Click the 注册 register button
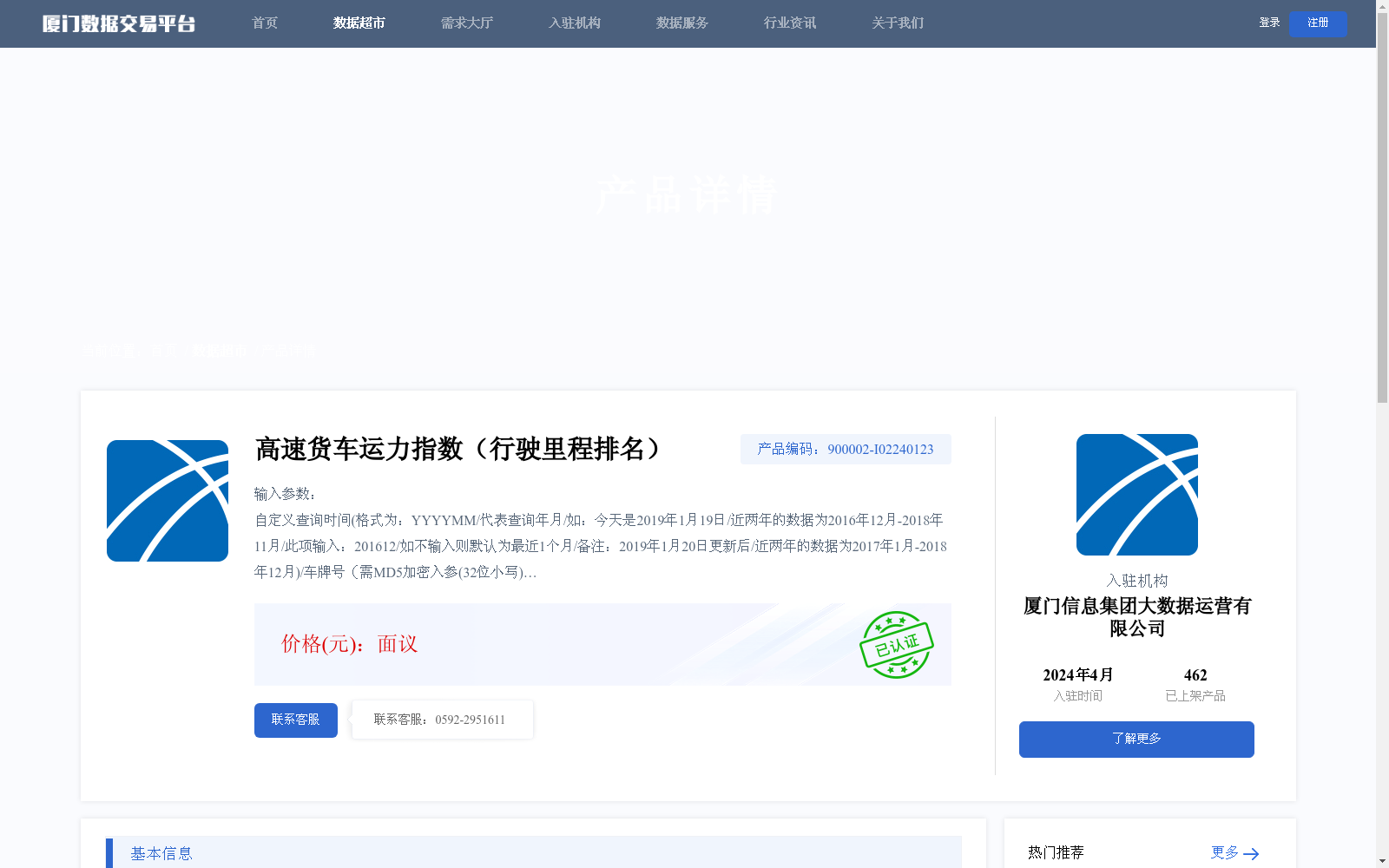Image resolution: width=1389 pixels, height=868 pixels. [1318, 23]
